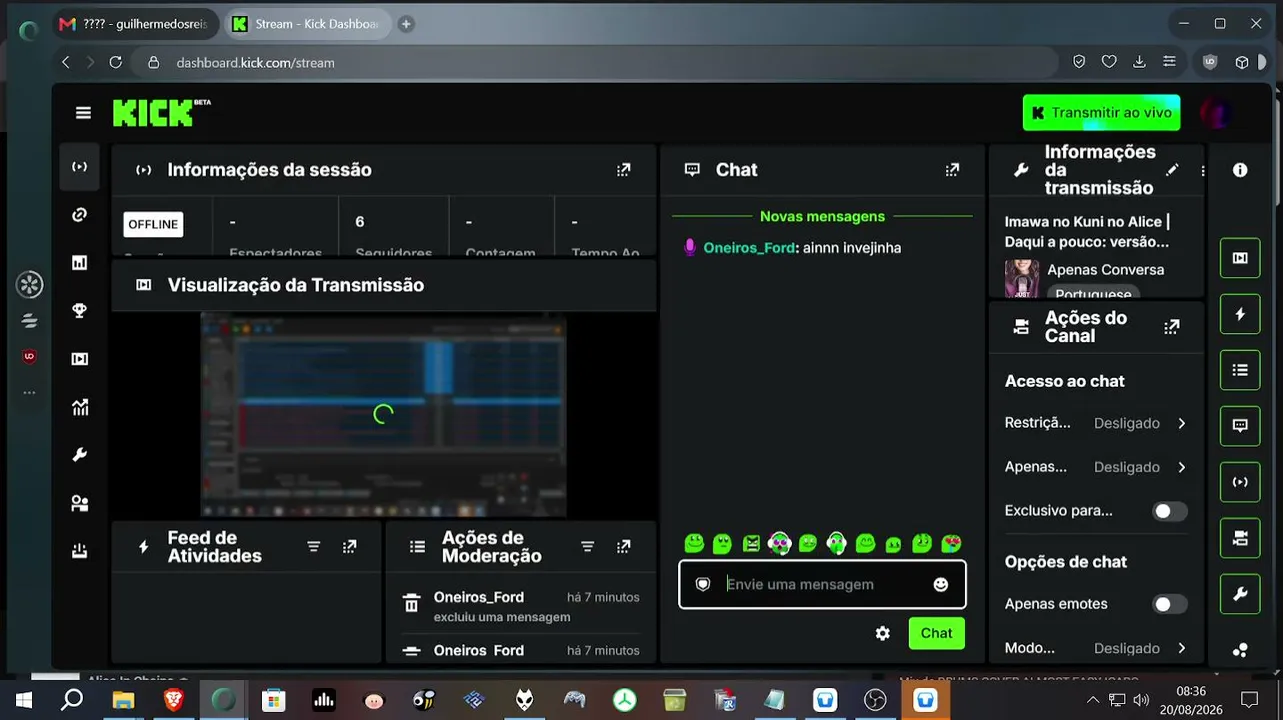Pop out the Informações da sessão panel
Screen dimensions: 1283x720
tap(624, 170)
